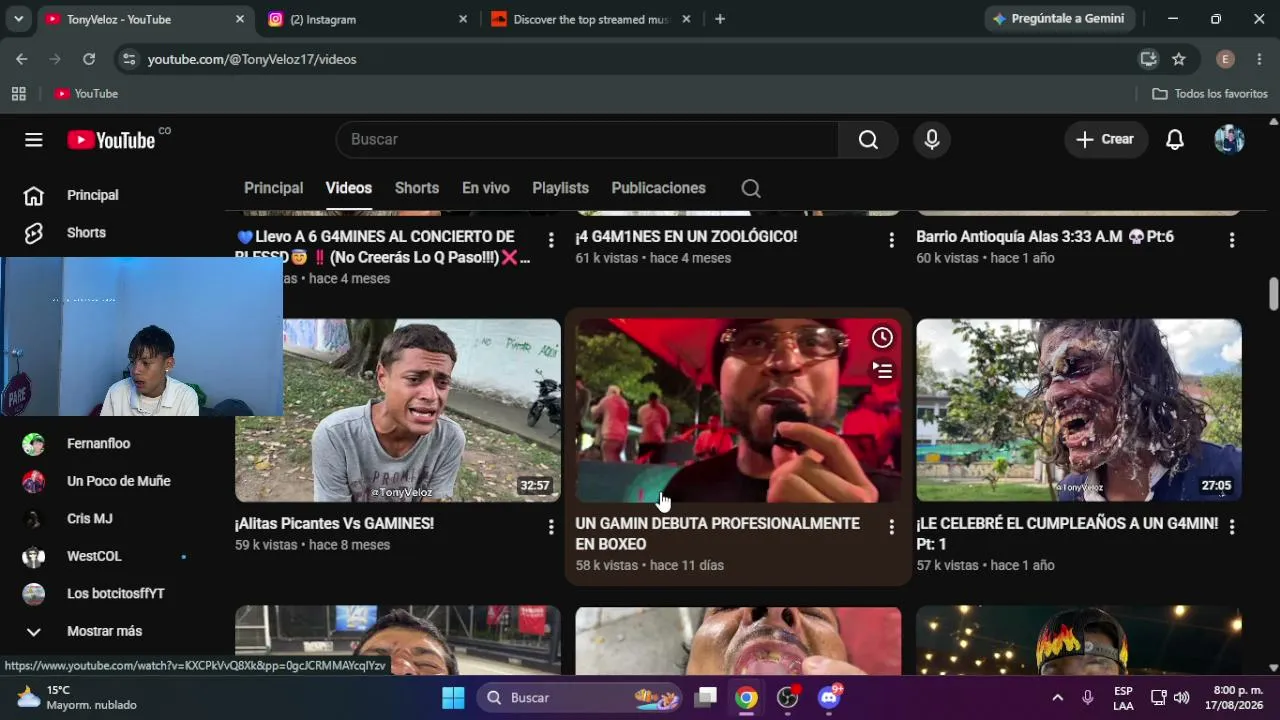Viewport: 1280px width, 720px height.
Task: Open YouTube notifications bell
Action: [1175, 140]
